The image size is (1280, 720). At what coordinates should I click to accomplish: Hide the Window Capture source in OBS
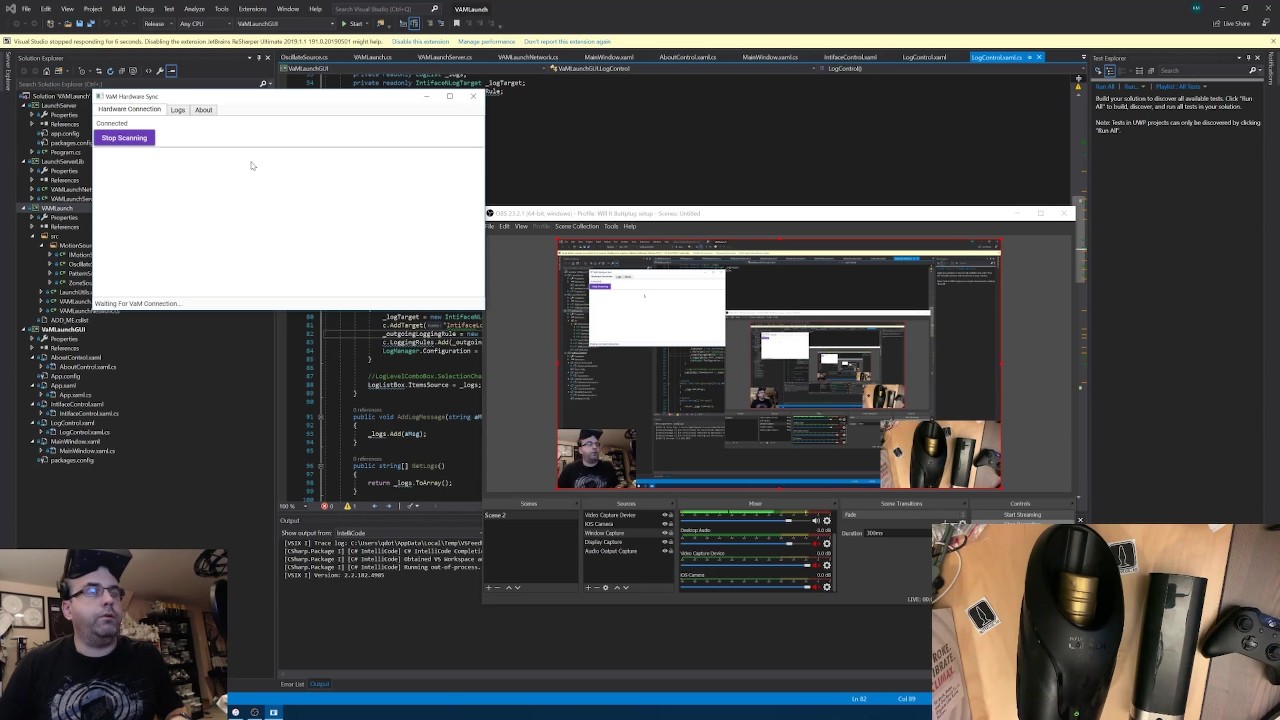(x=665, y=533)
